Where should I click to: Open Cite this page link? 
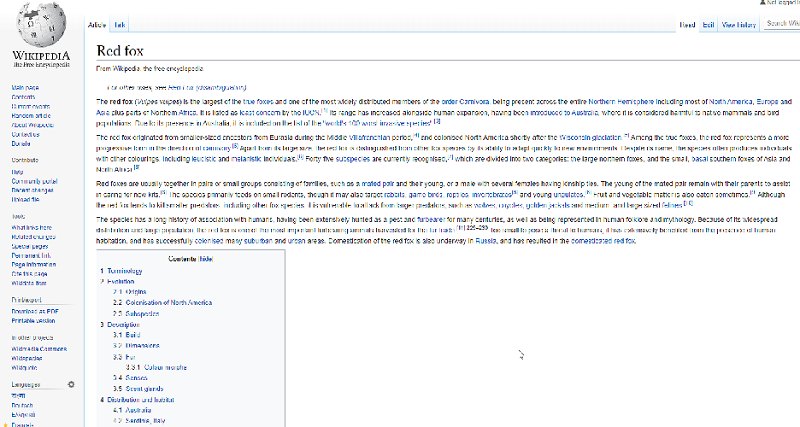point(29,273)
